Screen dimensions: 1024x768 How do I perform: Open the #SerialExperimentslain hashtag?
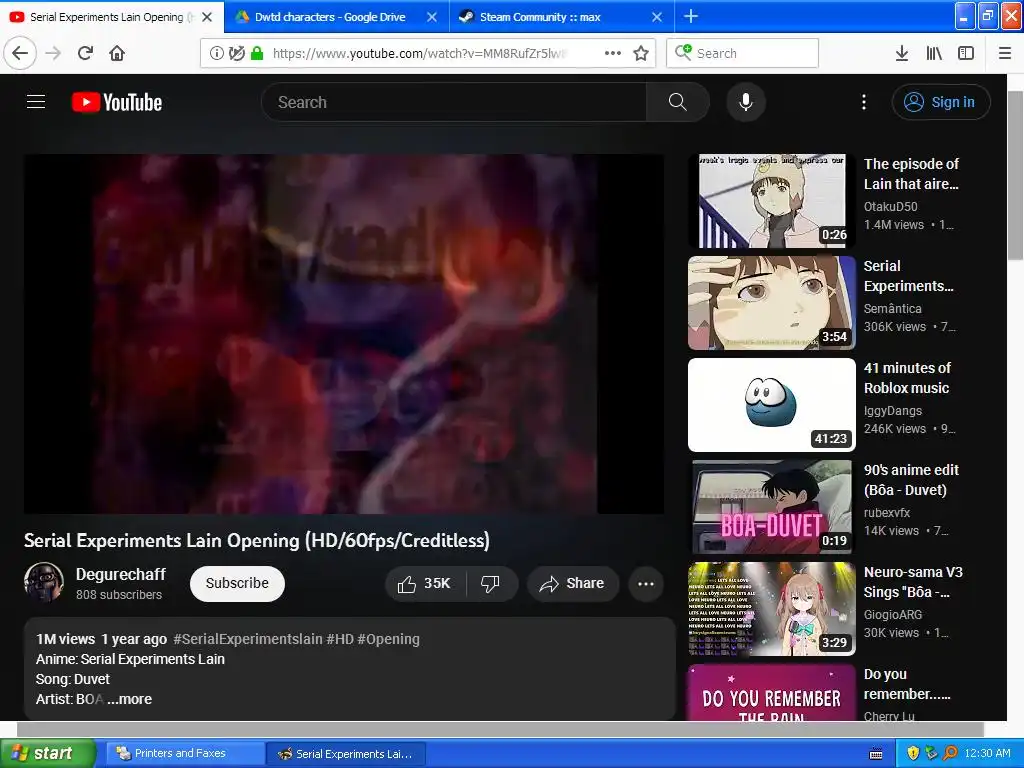point(248,639)
